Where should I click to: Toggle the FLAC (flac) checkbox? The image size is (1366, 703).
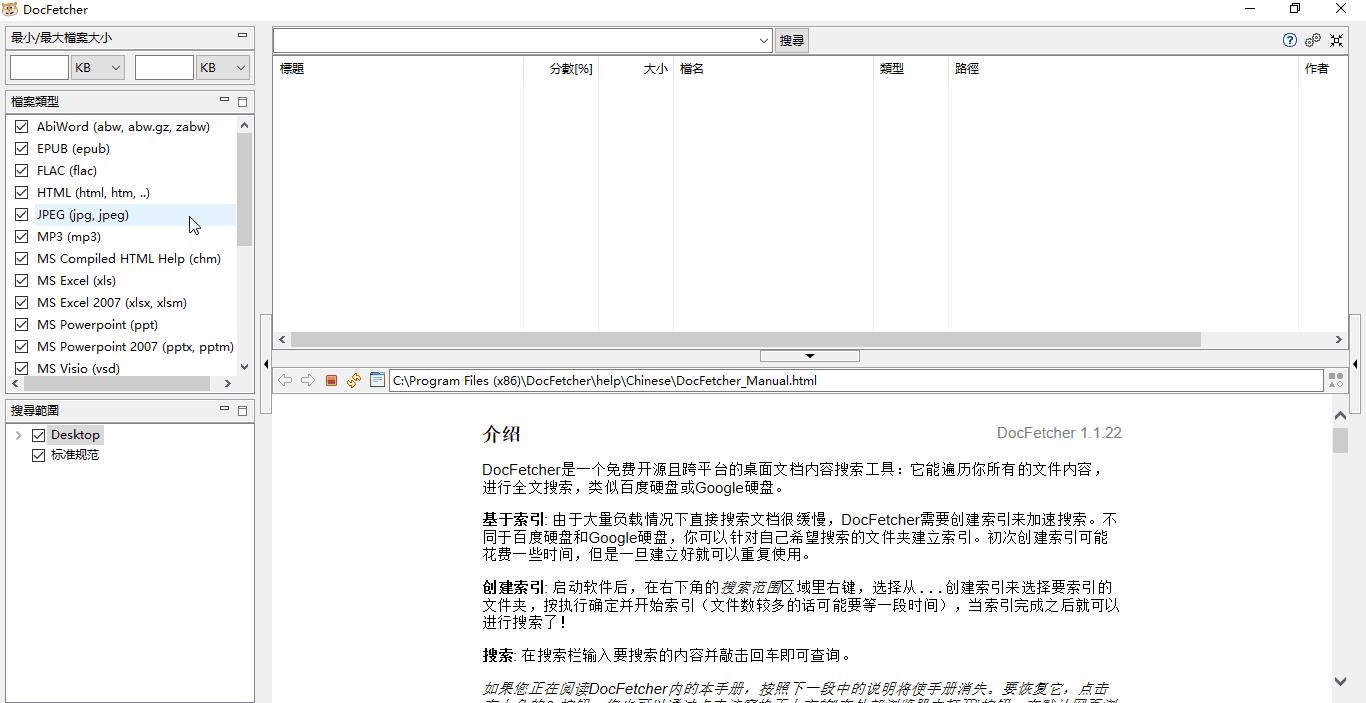pos(22,171)
